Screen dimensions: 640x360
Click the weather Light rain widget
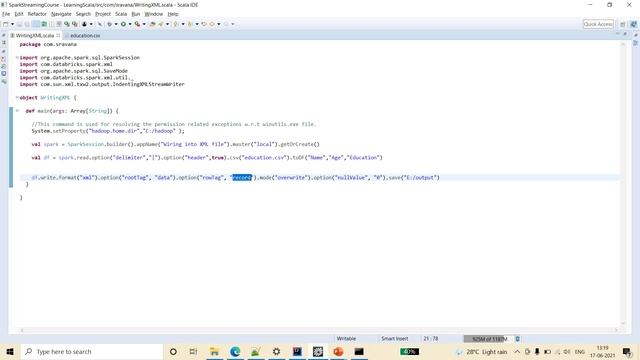(x=482, y=351)
